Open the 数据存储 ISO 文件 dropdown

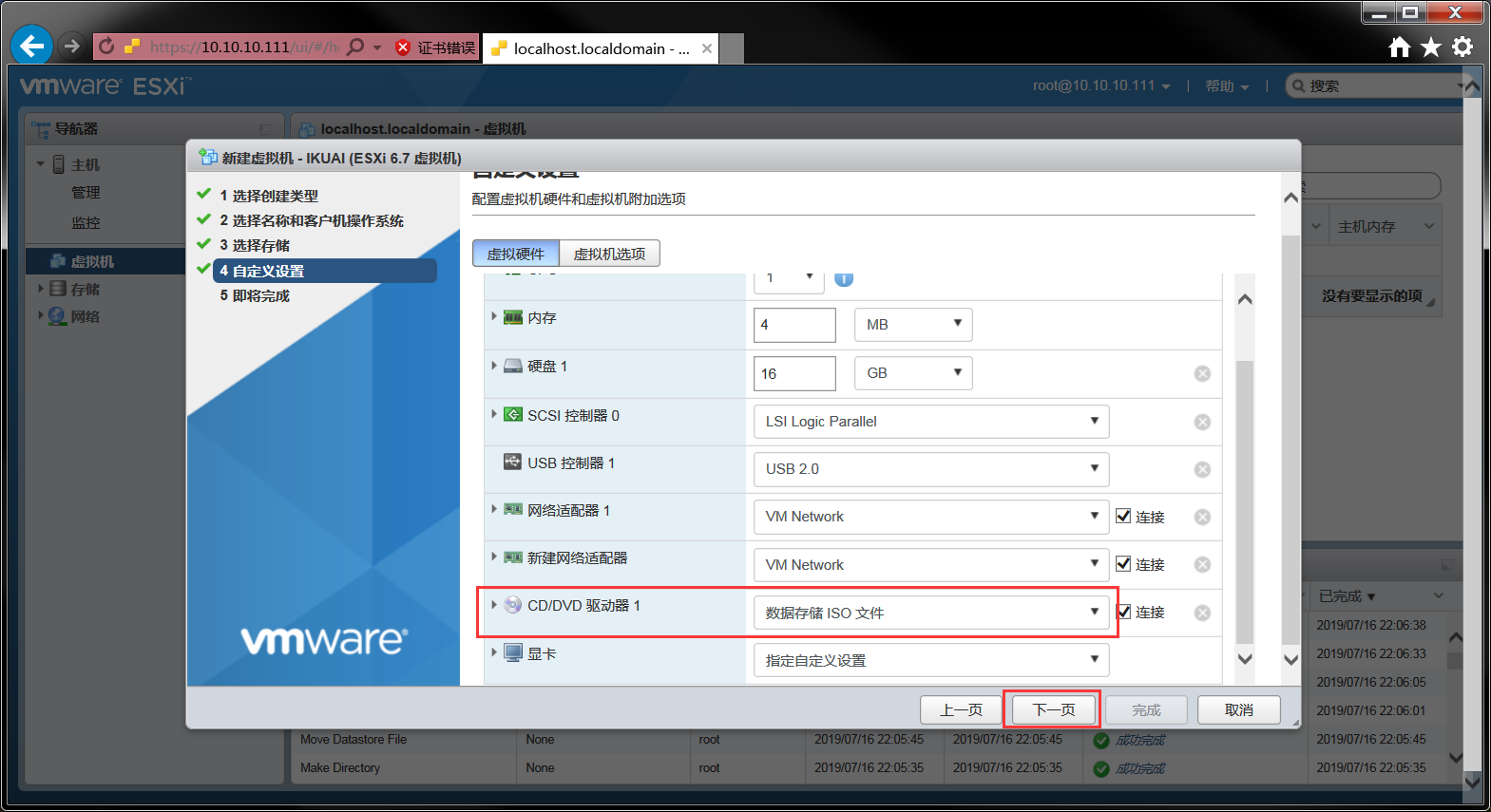click(931, 613)
